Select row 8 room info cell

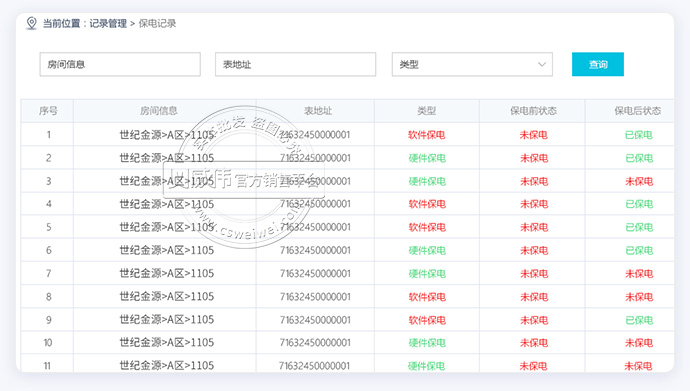pos(167,296)
